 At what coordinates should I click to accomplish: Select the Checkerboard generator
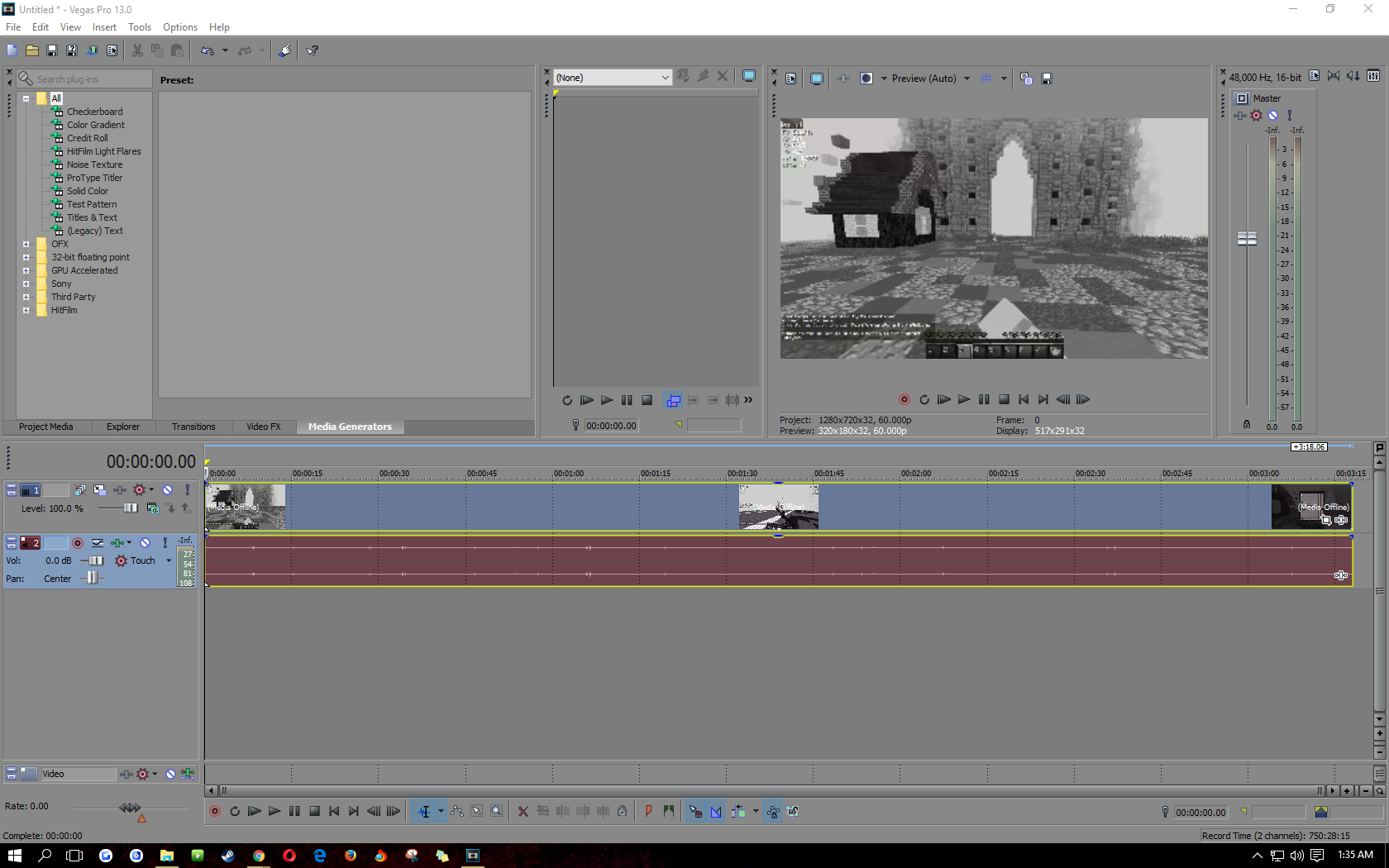(x=94, y=112)
